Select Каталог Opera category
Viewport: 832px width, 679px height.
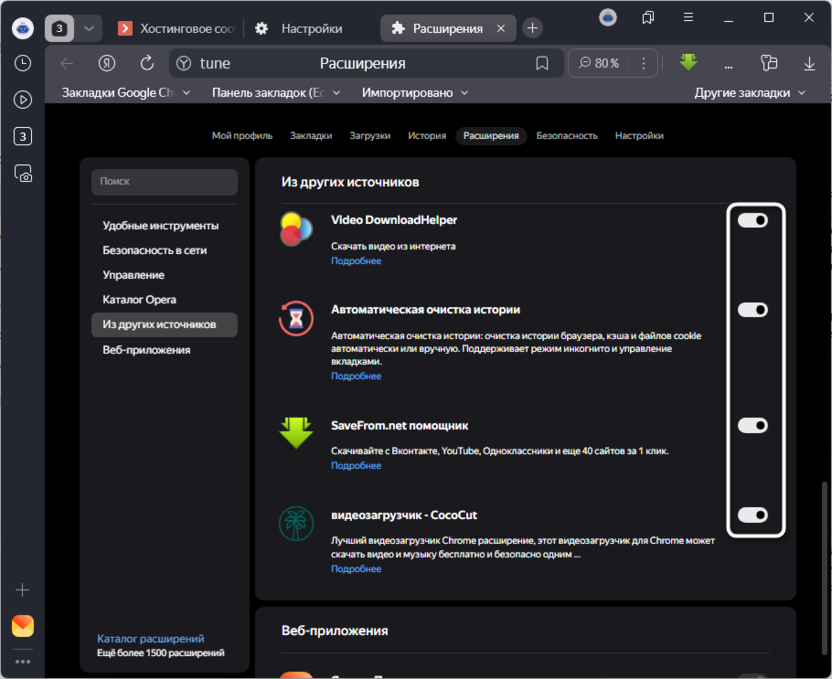point(164,300)
